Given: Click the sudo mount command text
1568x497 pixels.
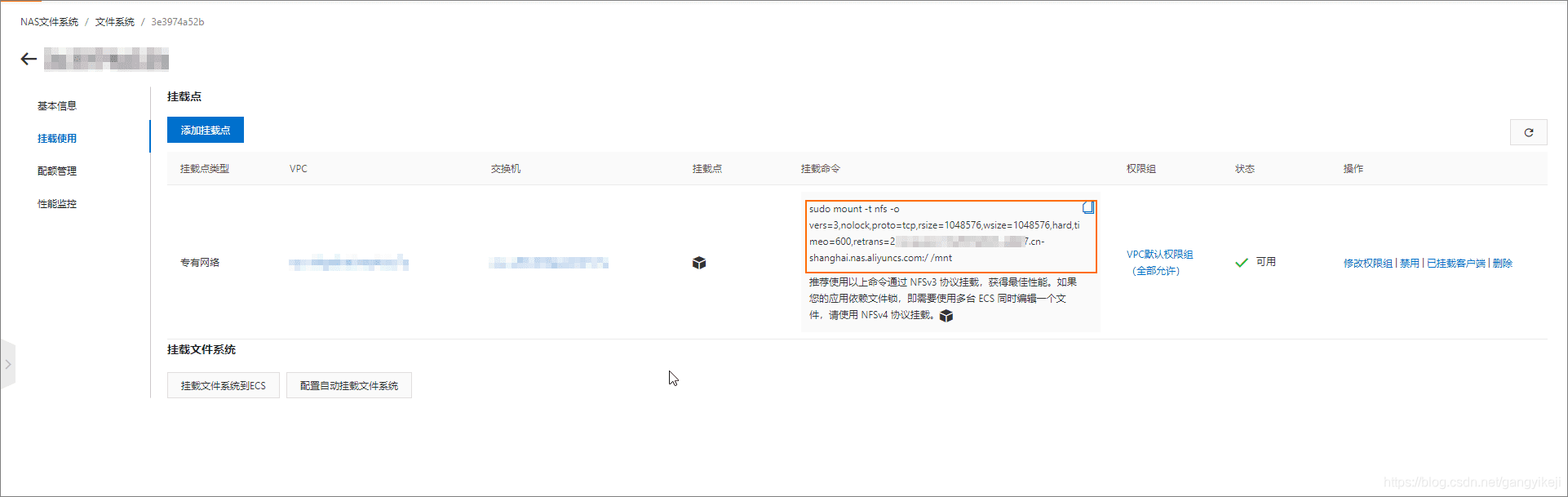Looking at the screenshot, I should pyautogui.click(x=946, y=233).
